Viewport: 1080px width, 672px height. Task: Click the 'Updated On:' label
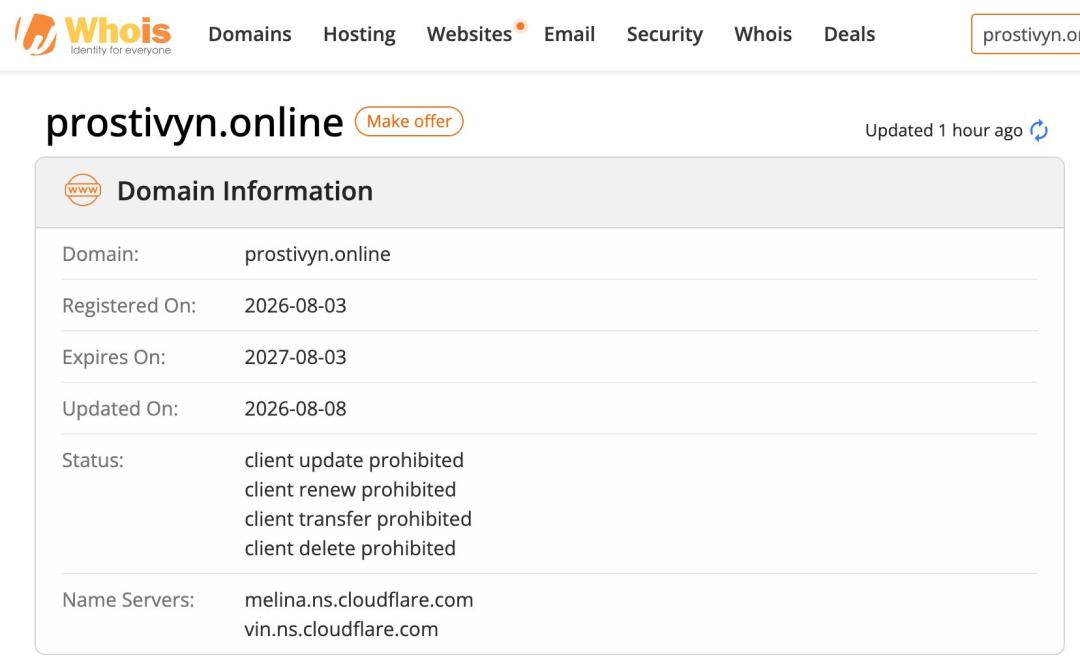[120, 409]
